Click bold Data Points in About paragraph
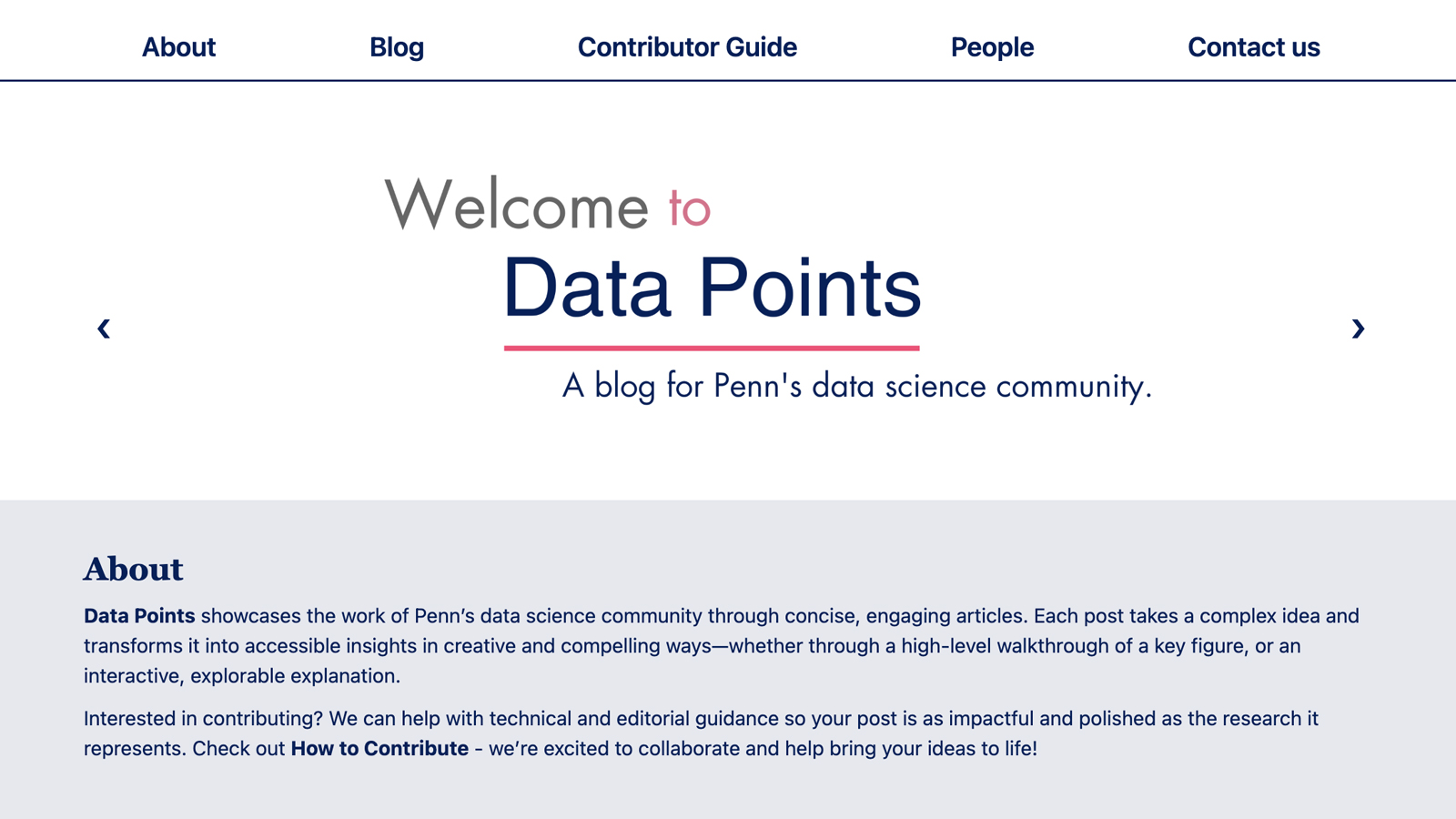This screenshot has height=819, width=1456. pyautogui.click(x=139, y=616)
